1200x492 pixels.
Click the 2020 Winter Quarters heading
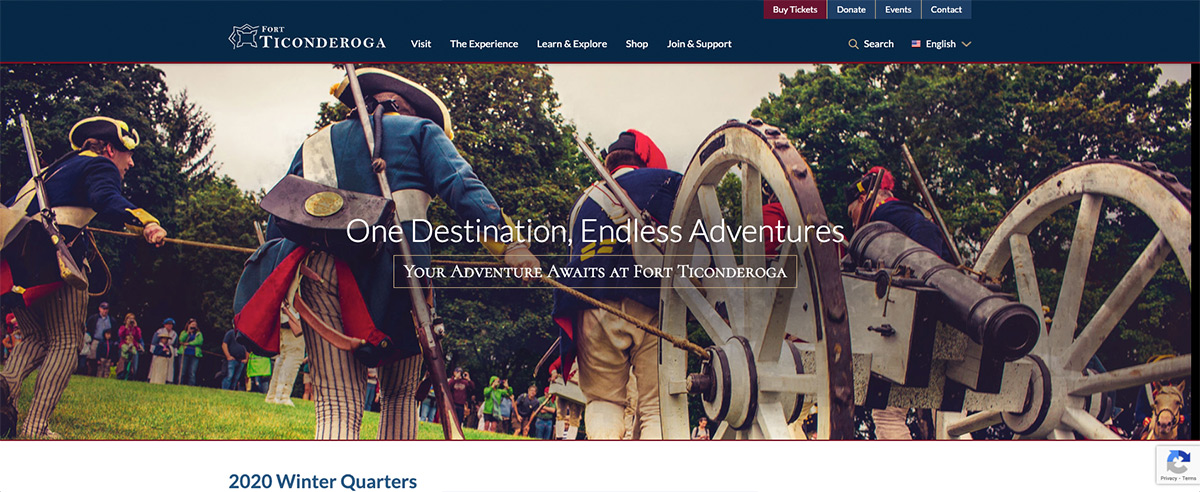tap(323, 482)
